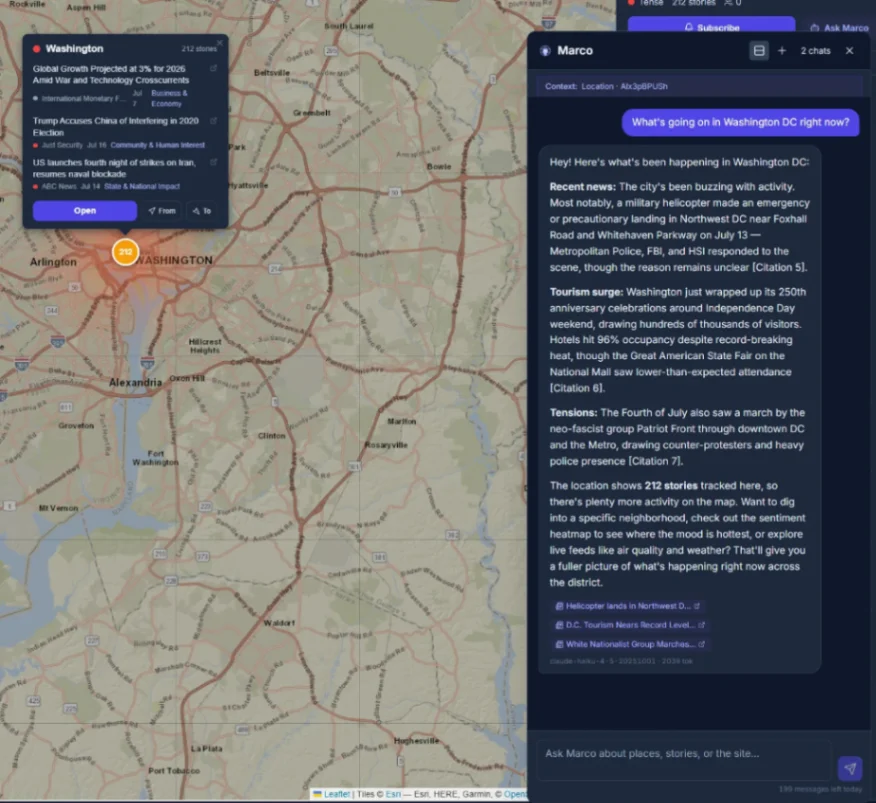Screen dimensions: 876x803
Task: Click the user message bubble about Washington DC
Action: click(x=740, y=122)
